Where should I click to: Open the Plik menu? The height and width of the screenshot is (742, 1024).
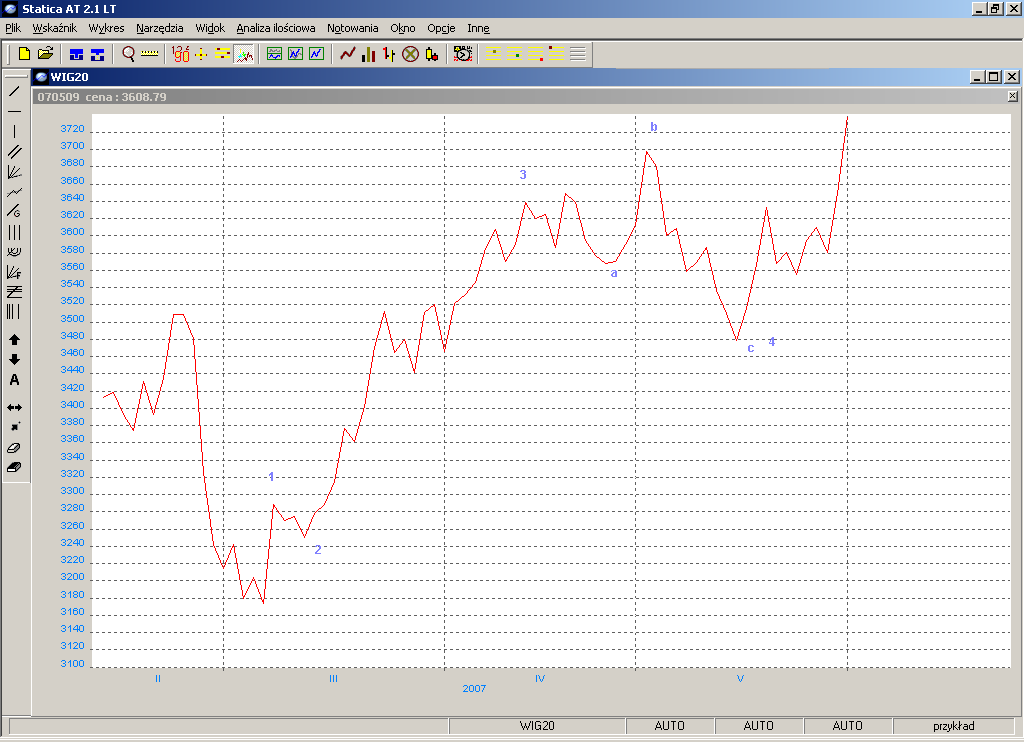pos(13,28)
